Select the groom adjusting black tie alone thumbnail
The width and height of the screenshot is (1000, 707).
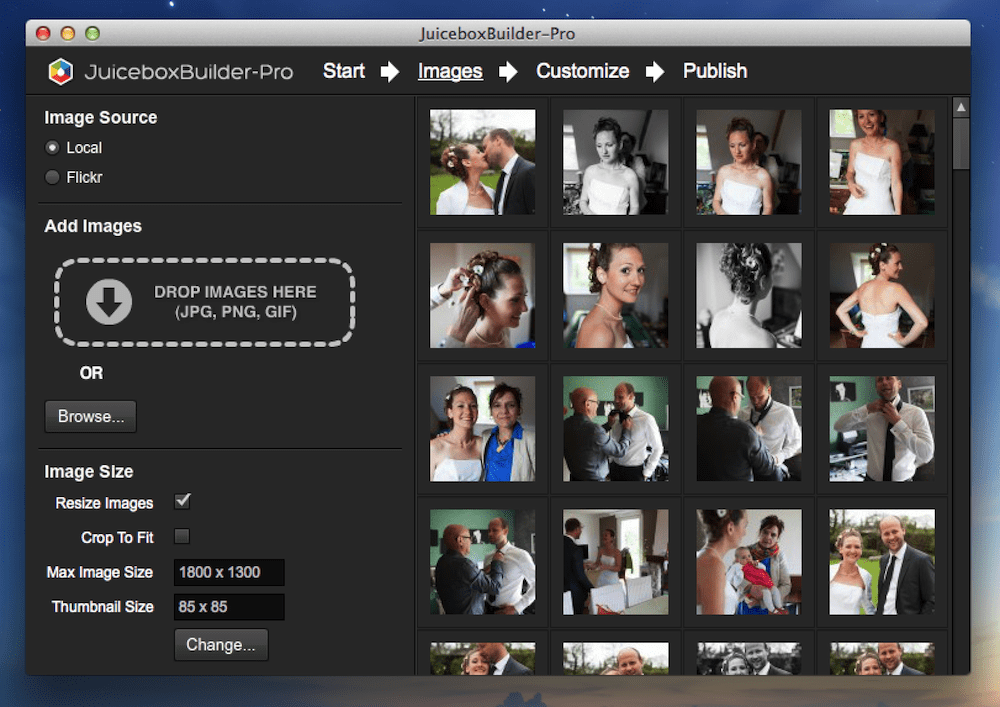coord(882,428)
